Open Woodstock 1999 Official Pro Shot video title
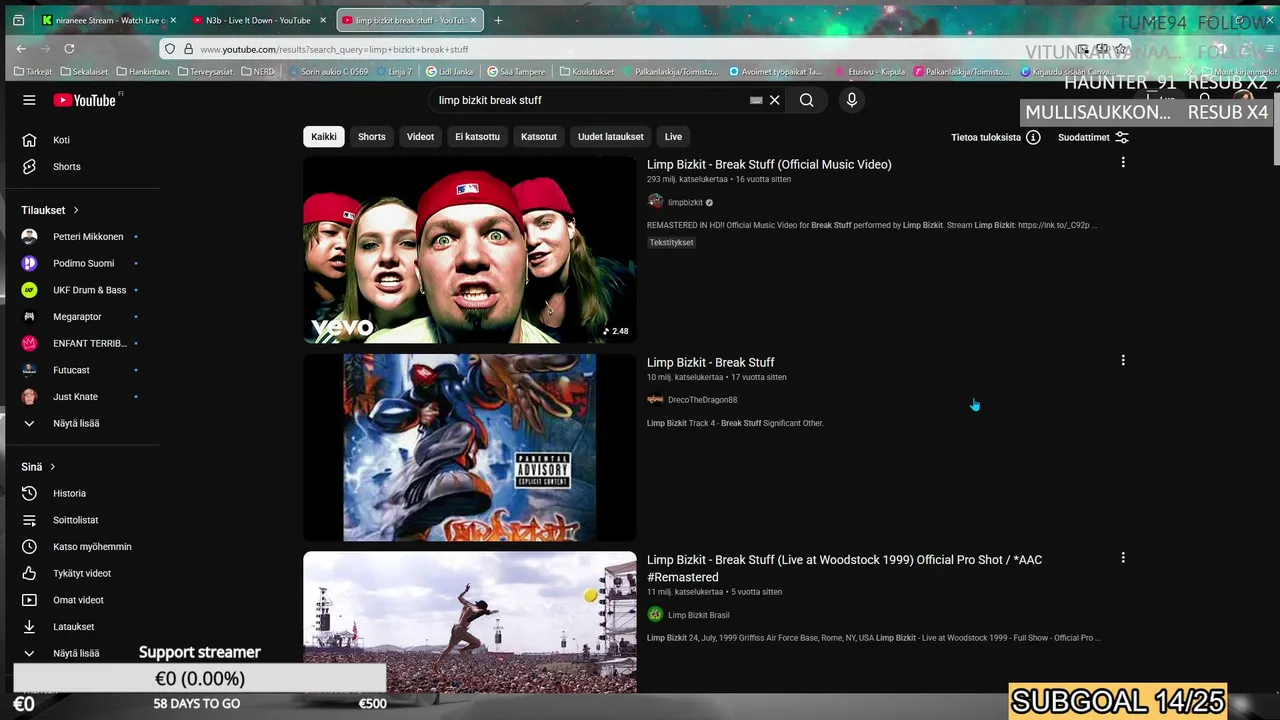The height and width of the screenshot is (720, 1280). click(844, 568)
